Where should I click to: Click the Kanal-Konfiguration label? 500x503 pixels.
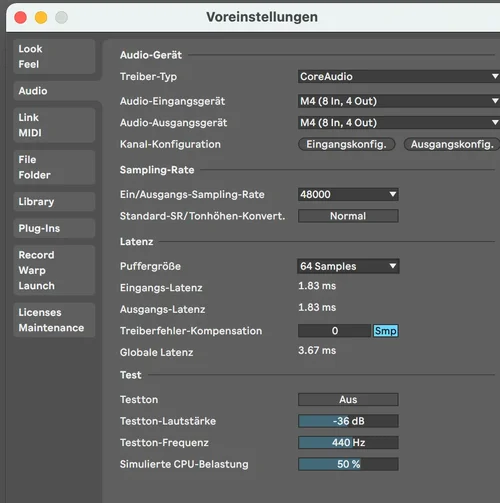click(170, 144)
